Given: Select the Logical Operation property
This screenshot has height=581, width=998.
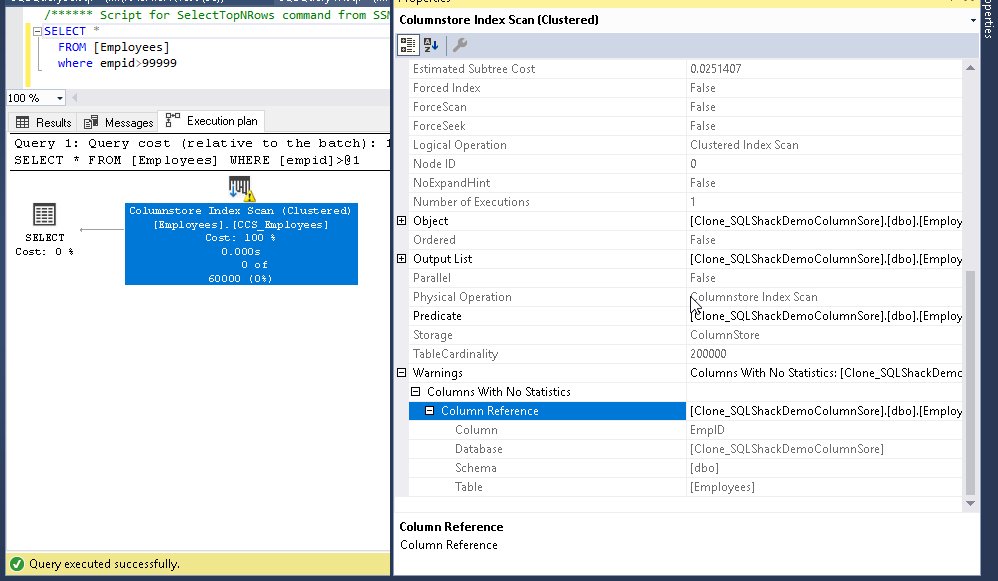Looking at the screenshot, I should pos(685,145).
